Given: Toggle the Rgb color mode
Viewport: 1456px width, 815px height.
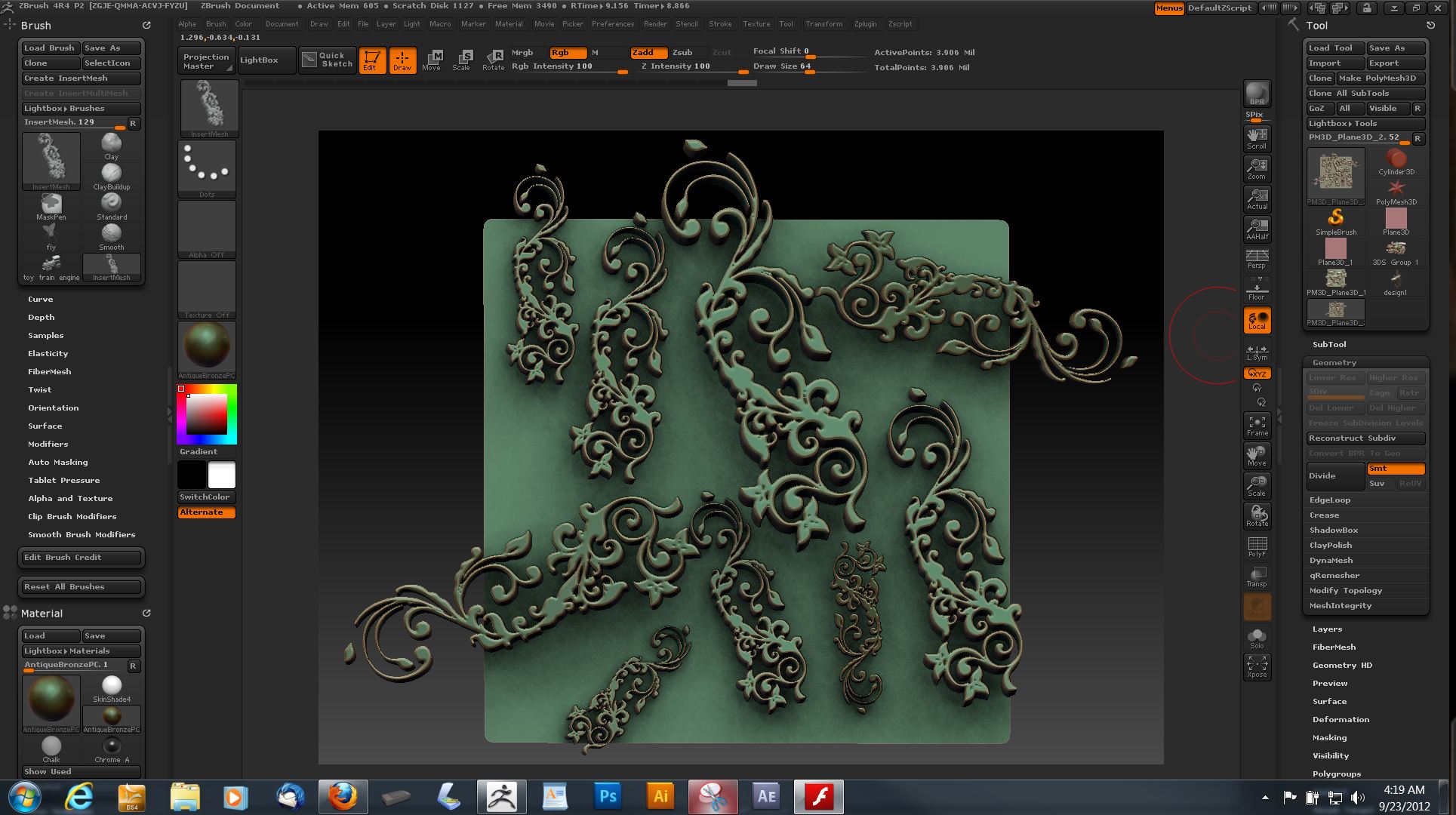Looking at the screenshot, I should [568, 53].
